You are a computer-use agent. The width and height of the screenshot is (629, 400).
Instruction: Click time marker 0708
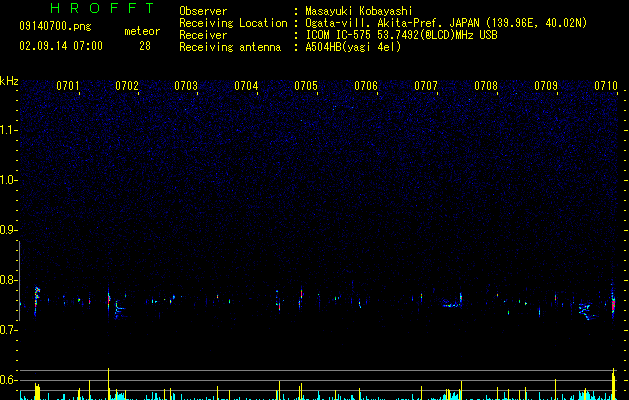pos(486,86)
